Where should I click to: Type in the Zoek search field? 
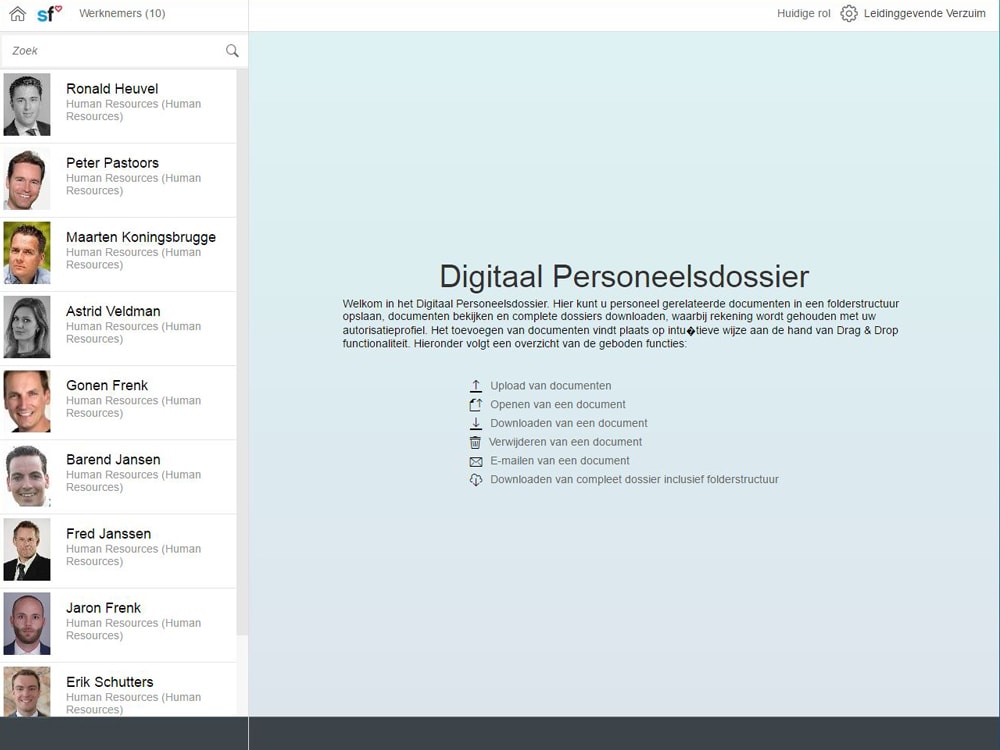click(115, 51)
